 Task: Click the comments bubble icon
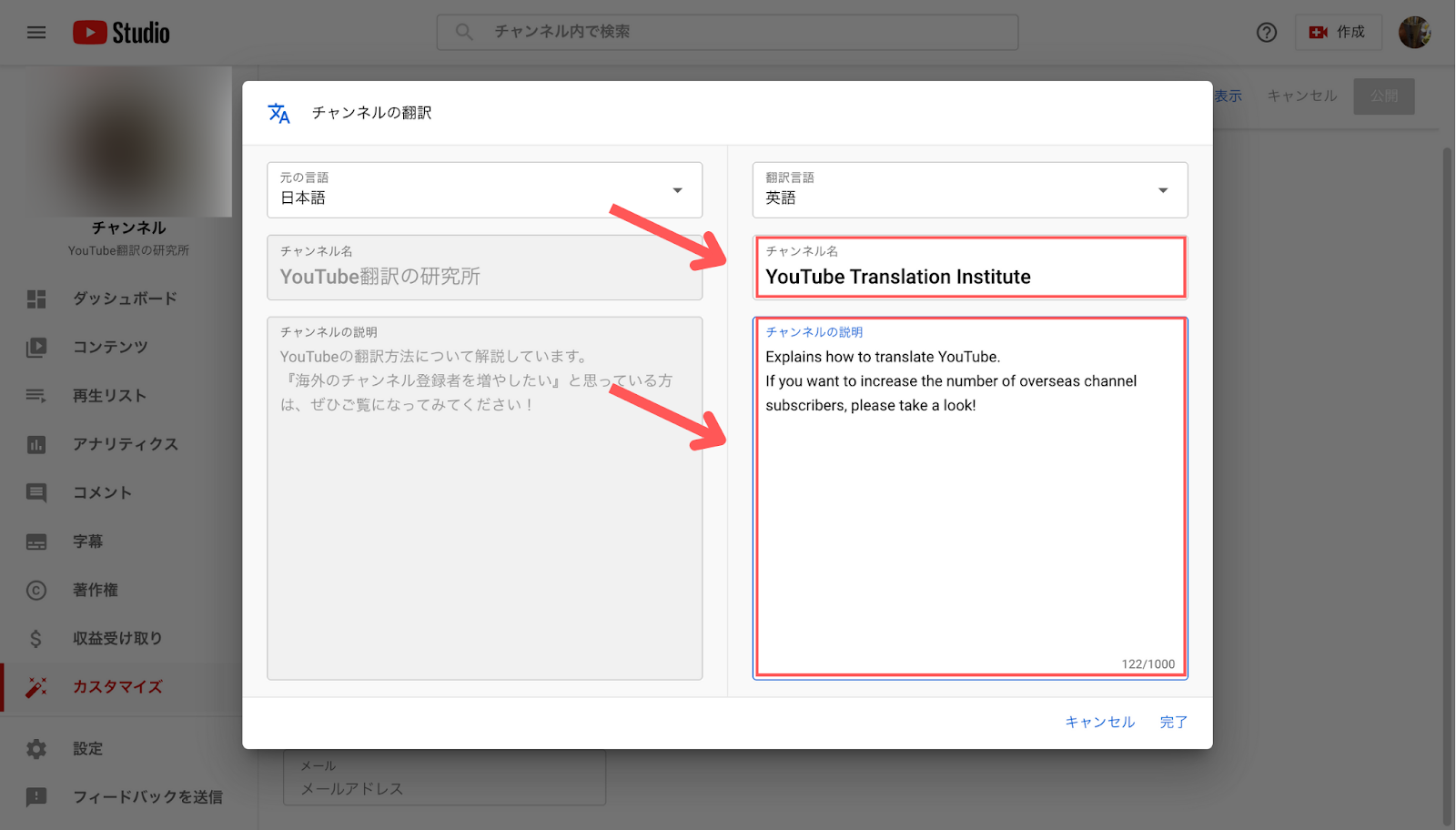36,492
